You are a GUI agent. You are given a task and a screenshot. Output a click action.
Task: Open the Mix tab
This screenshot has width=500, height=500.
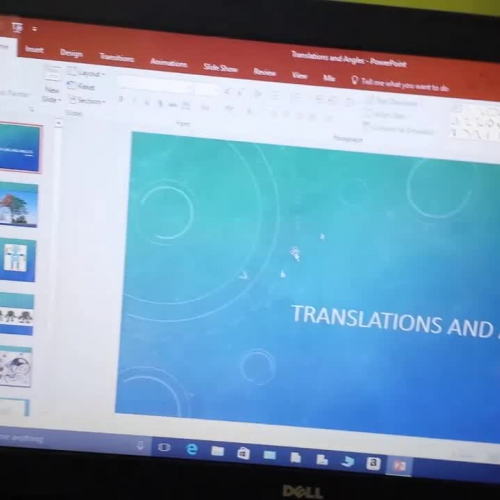pos(329,78)
